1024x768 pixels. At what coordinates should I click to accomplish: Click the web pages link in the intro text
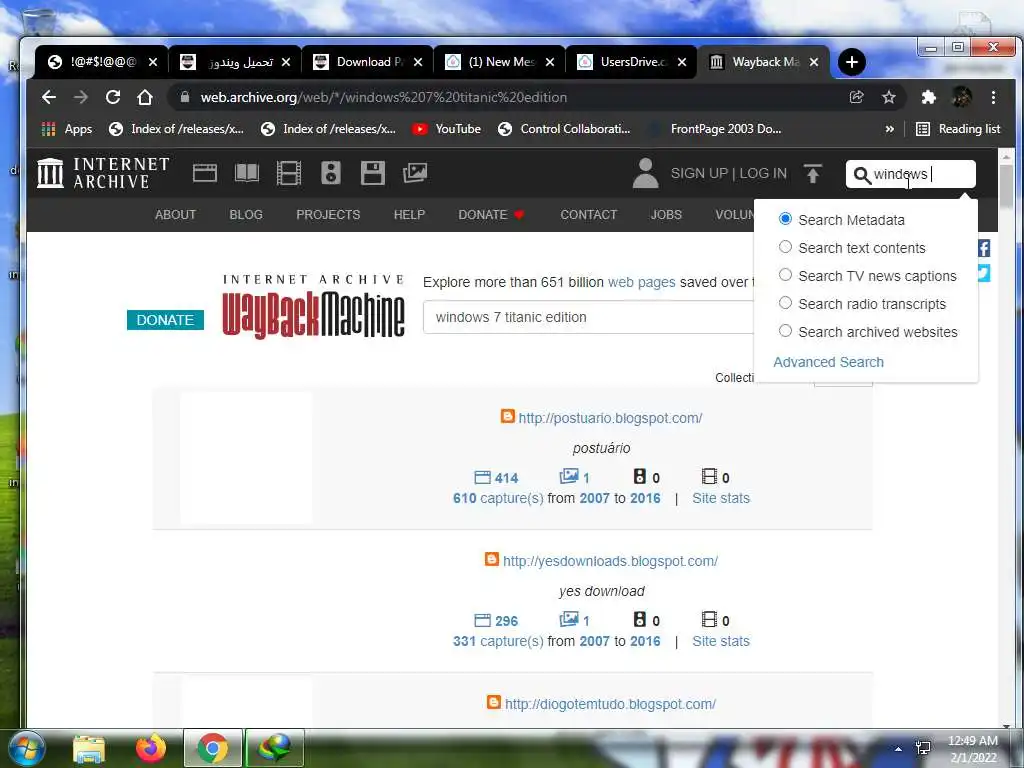pyautogui.click(x=641, y=282)
